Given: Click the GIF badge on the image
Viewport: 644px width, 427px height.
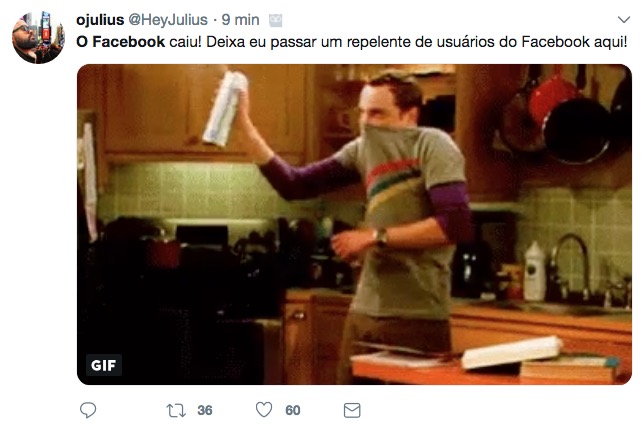Looking at the screenshot, I should pyautogui.click(x=104, y=365).
